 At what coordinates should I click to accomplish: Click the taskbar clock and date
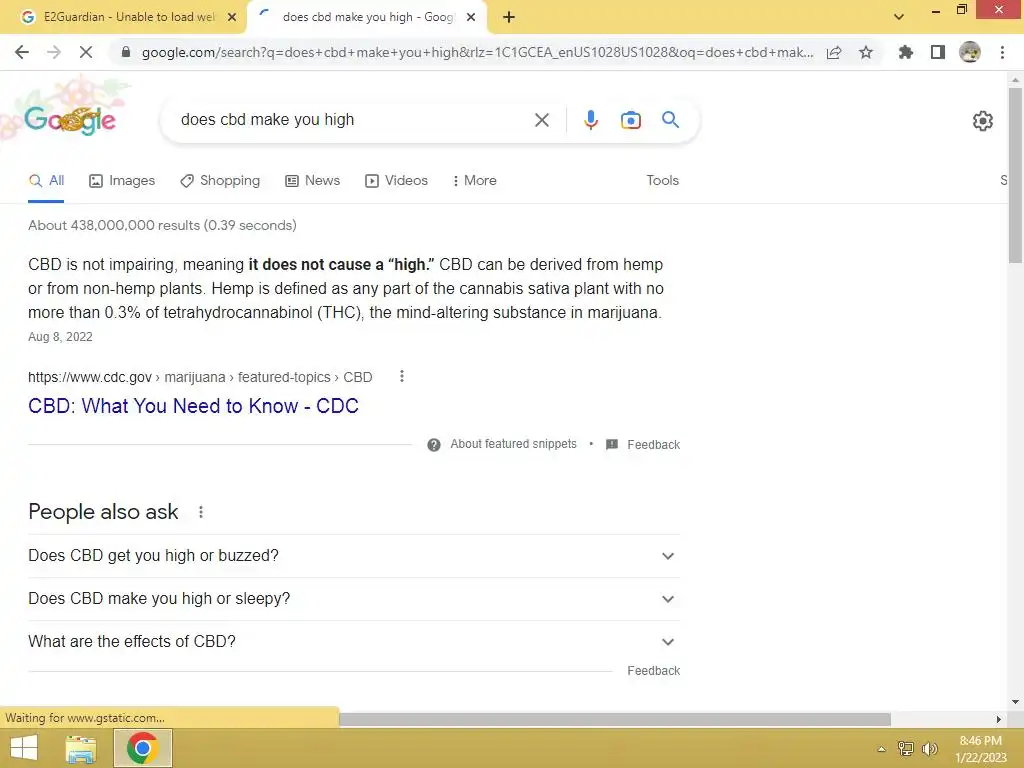coord(980,749)
